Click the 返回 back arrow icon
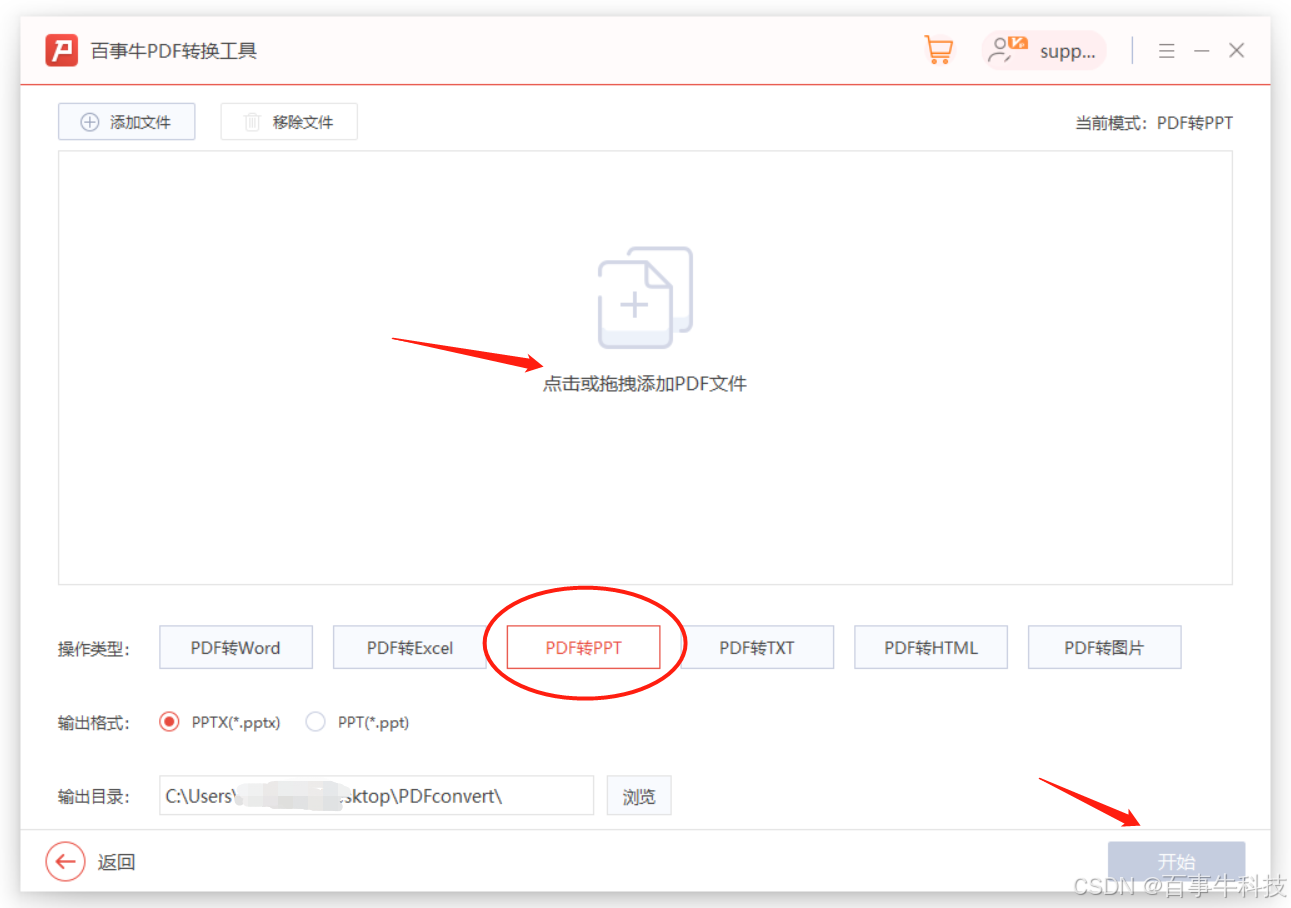 (66, 862)
